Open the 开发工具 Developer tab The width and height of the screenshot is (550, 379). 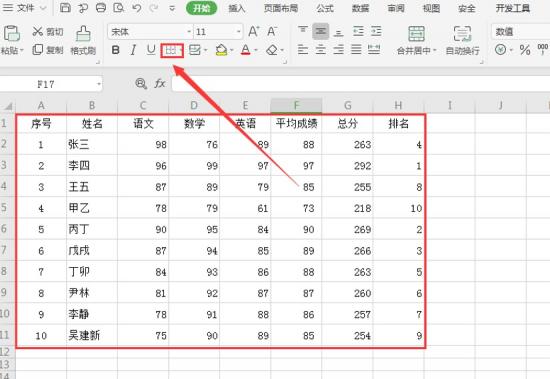[512, 8]
